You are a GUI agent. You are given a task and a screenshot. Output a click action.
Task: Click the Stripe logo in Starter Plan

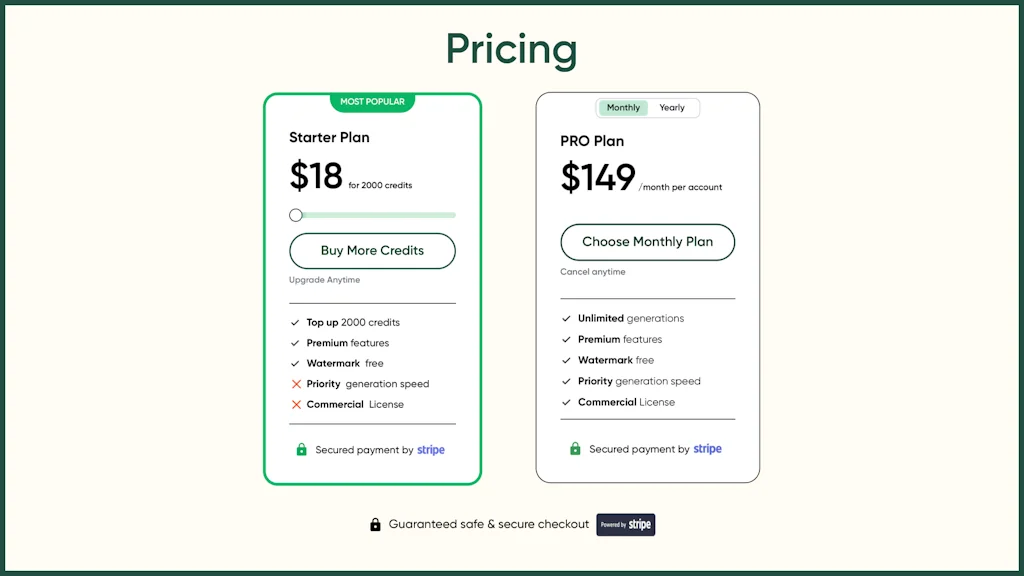click(431, 450)
